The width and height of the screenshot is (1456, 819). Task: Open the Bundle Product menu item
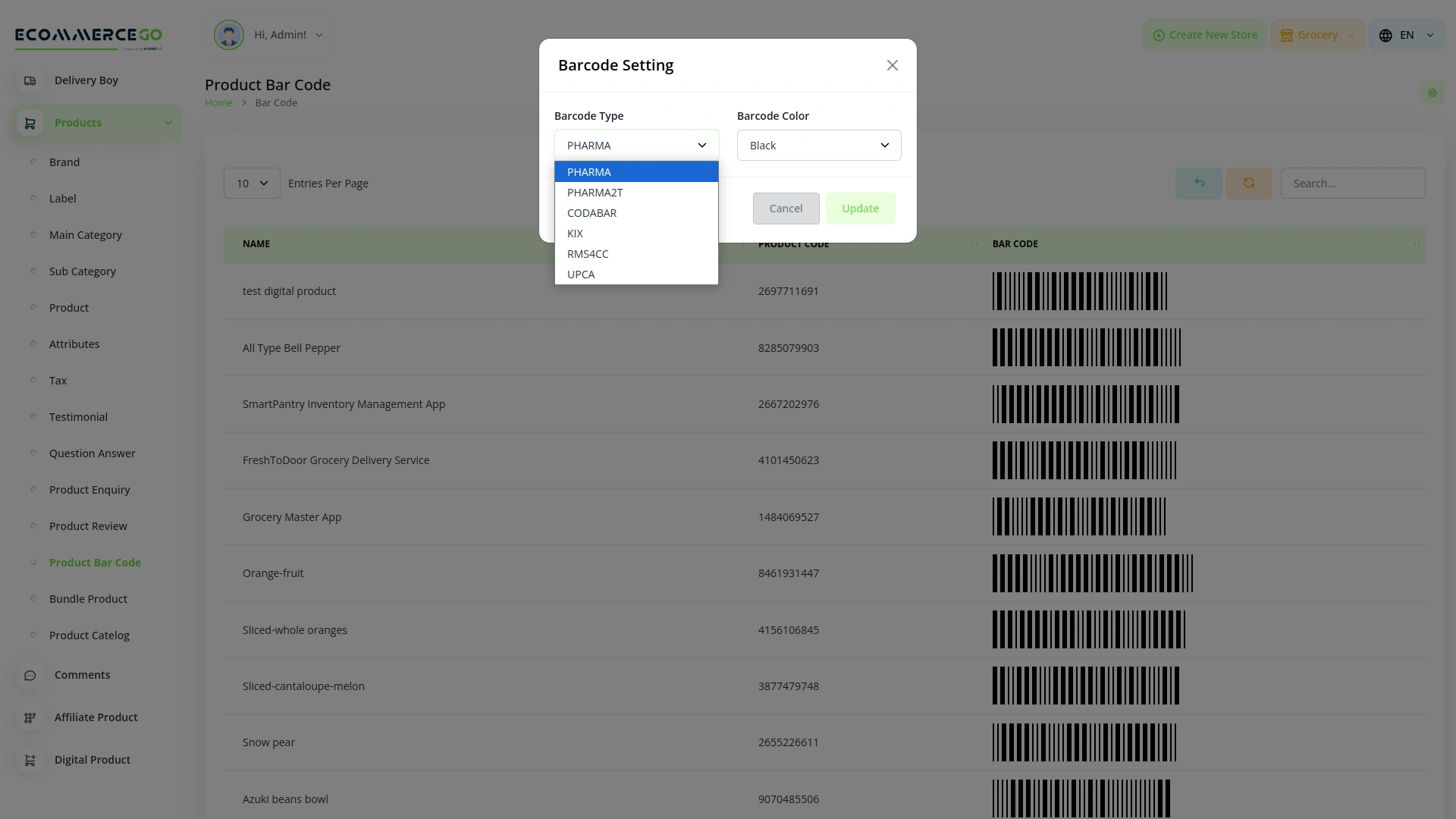pos(88,599)
